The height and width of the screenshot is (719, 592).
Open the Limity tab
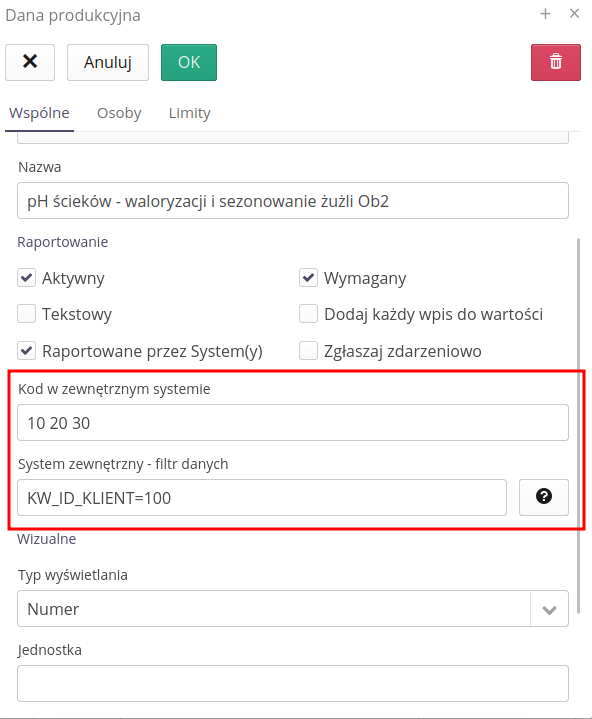(x=189, y=113)
